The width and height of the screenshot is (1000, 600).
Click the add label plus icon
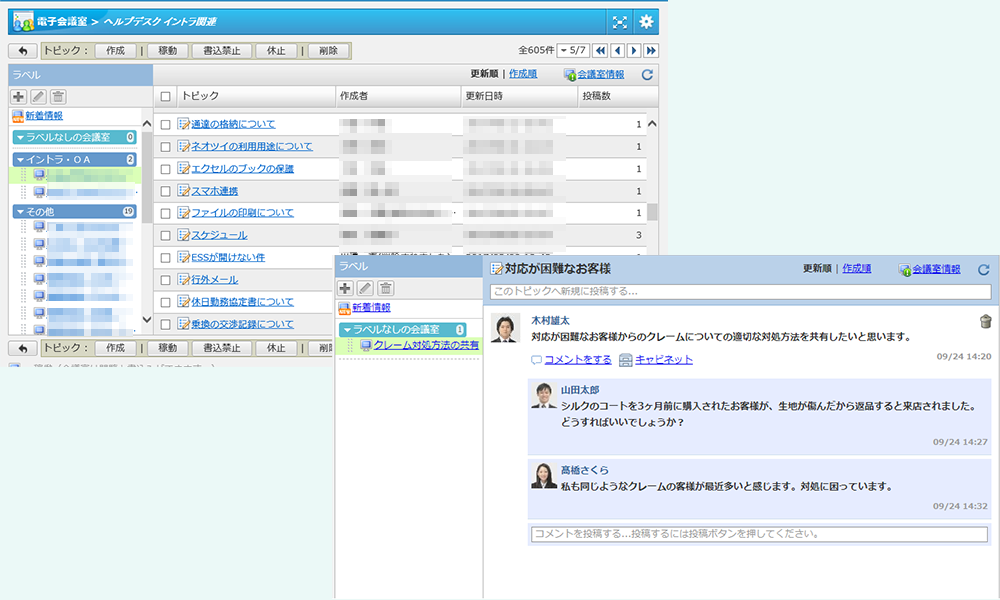pyautogui.click(x=18, y=97)
